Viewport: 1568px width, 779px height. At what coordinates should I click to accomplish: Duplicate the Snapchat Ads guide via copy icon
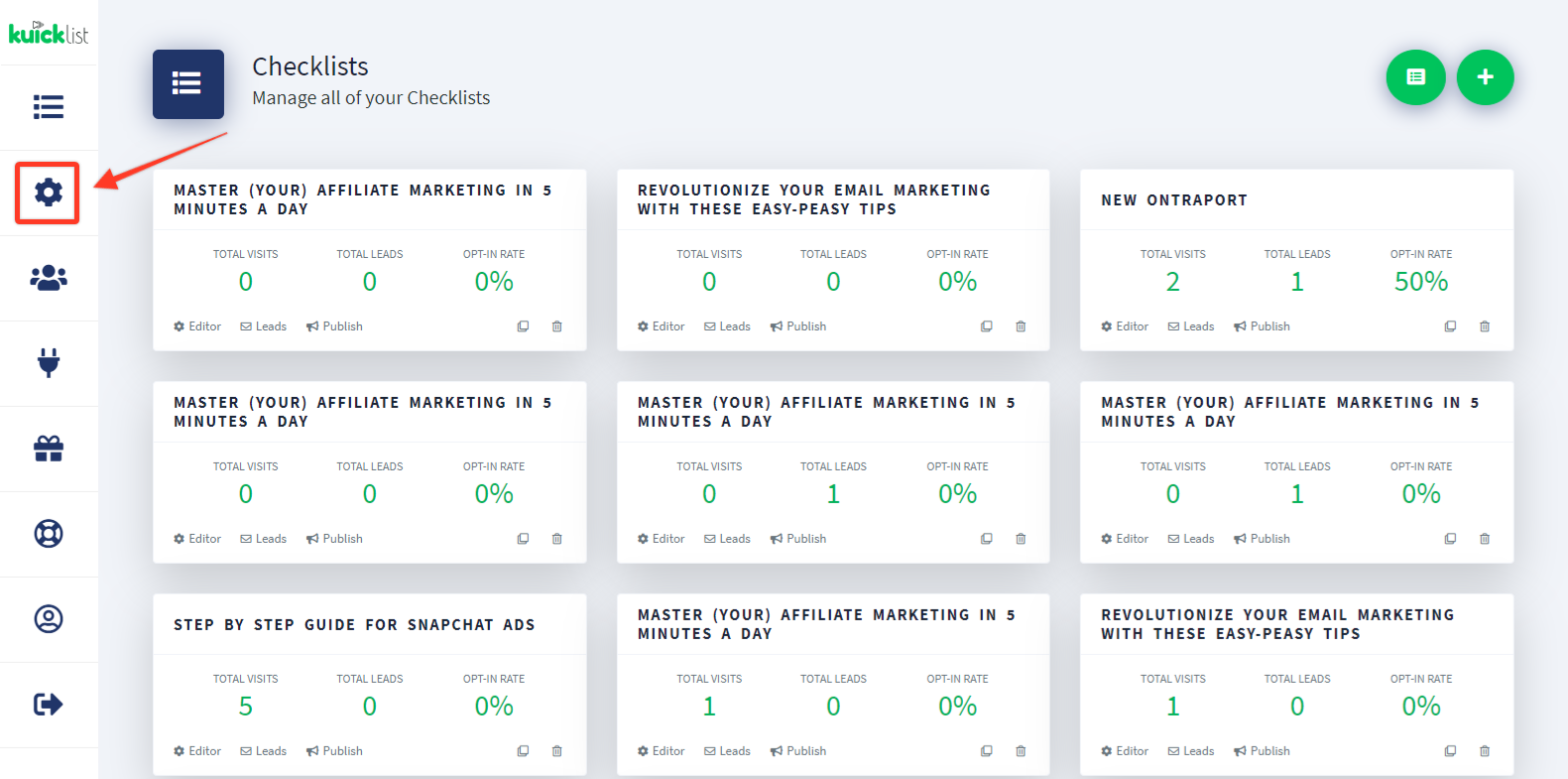[x=523, y=751]
